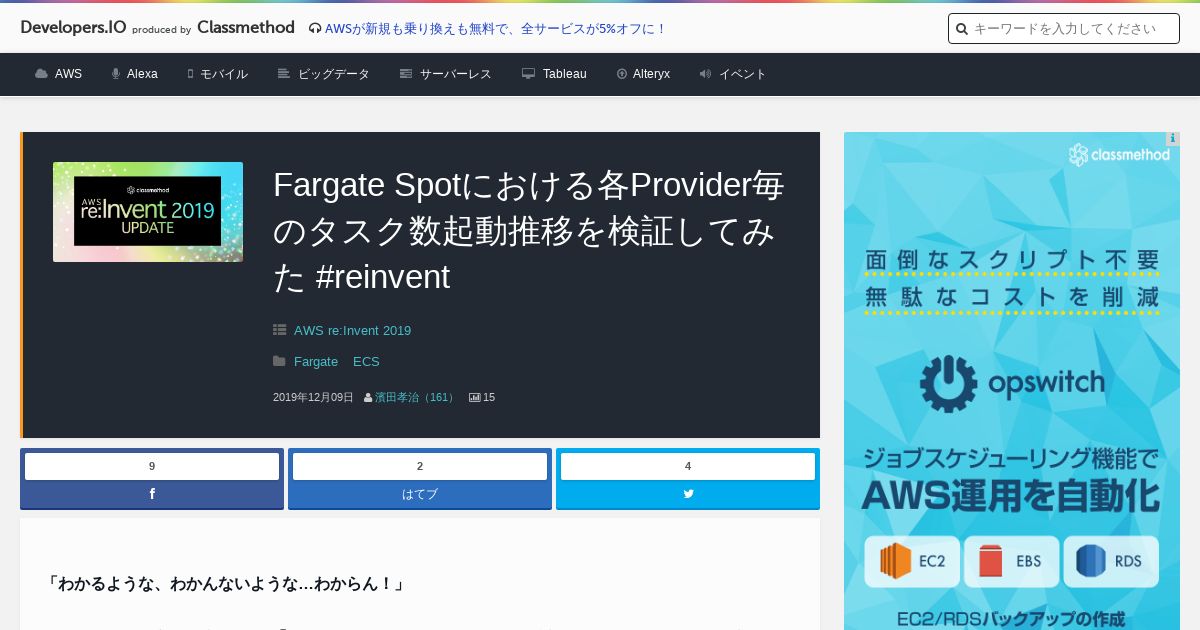1200x630 pixels.
Task: Share the article on Twitter
Action: tap(688, 494)
